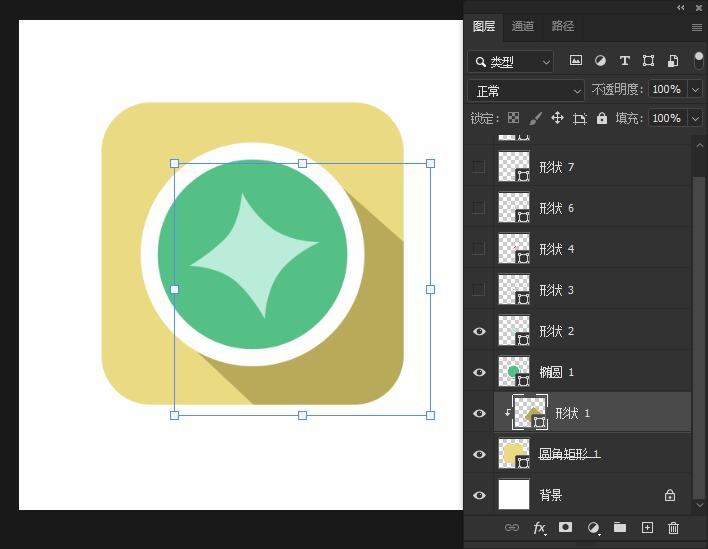Filter layers by text type

coord(624,60)
